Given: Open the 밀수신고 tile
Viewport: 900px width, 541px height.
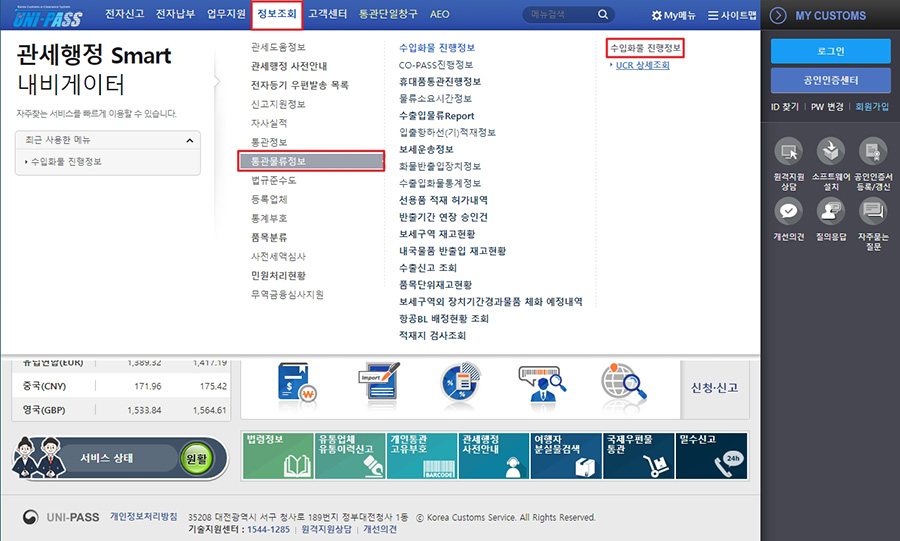Looking at the screenshot, I should (x=711, y=456).
